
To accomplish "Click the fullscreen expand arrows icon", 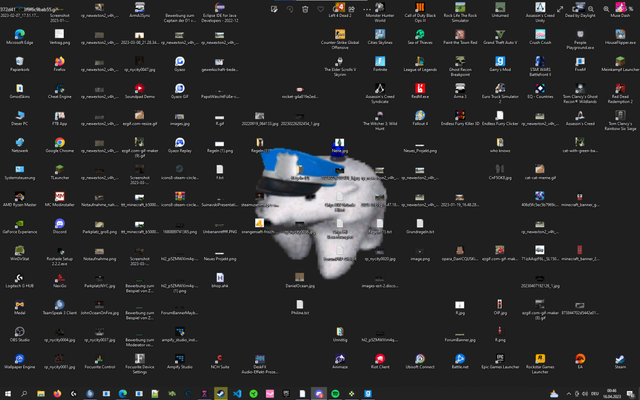I will pos(560,9).
